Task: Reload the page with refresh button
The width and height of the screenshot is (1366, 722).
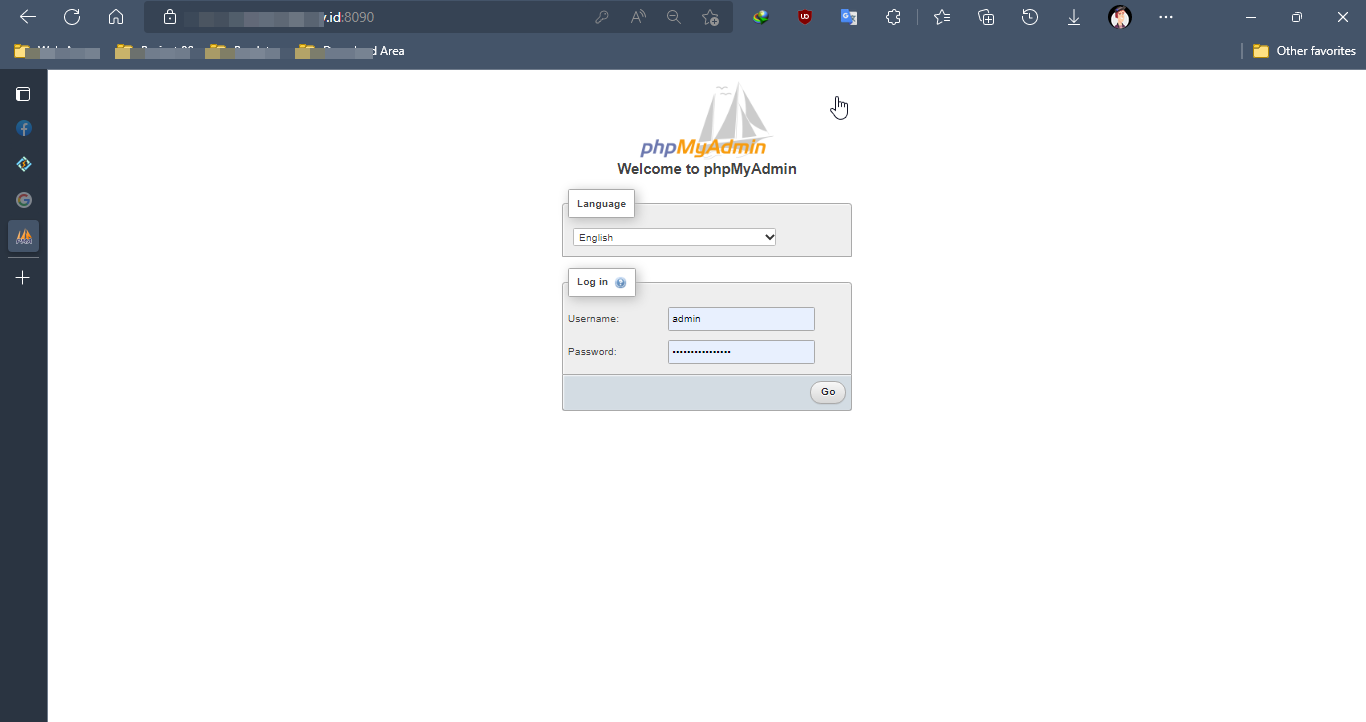Action: 72,17
